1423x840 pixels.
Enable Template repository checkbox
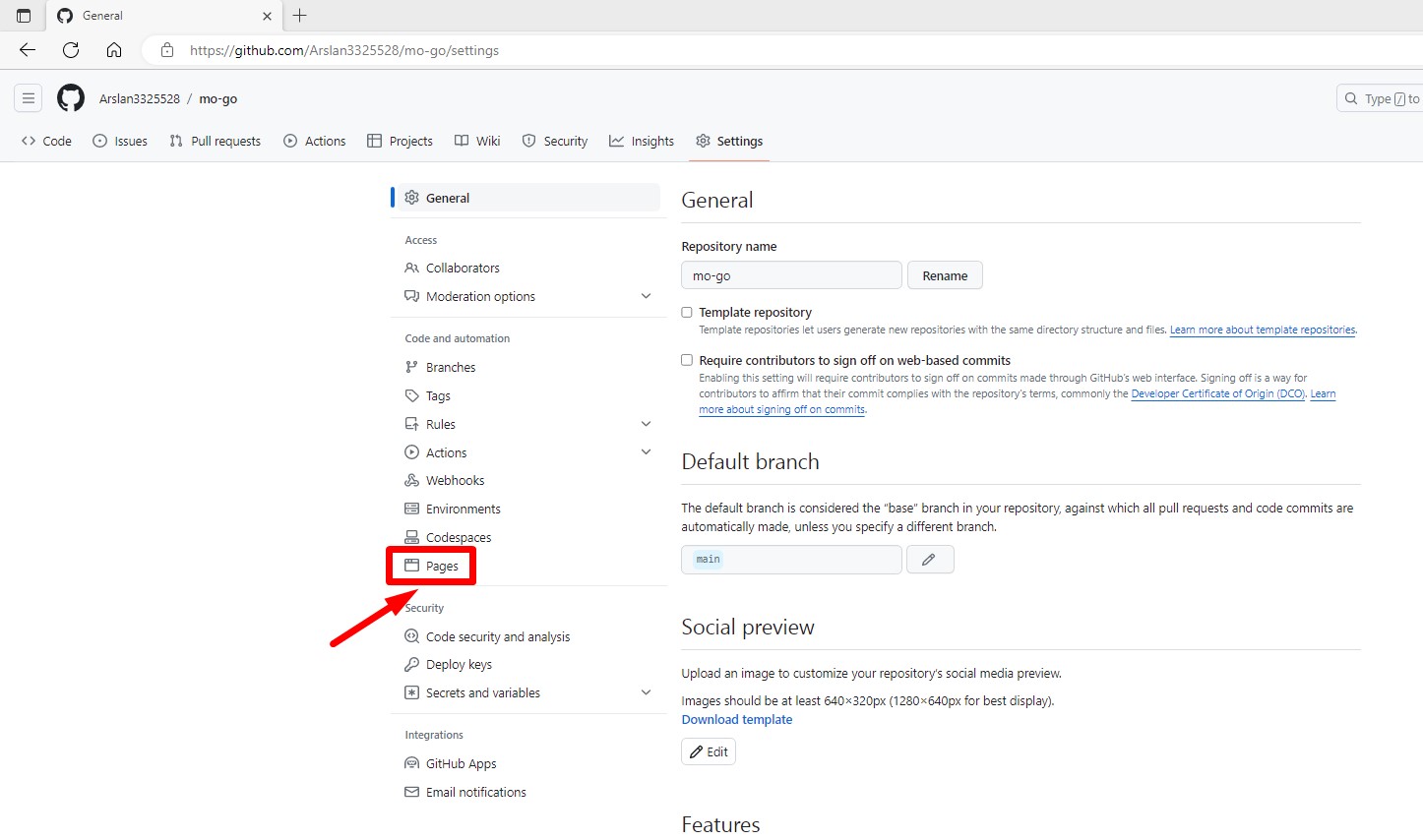[687, 312]
